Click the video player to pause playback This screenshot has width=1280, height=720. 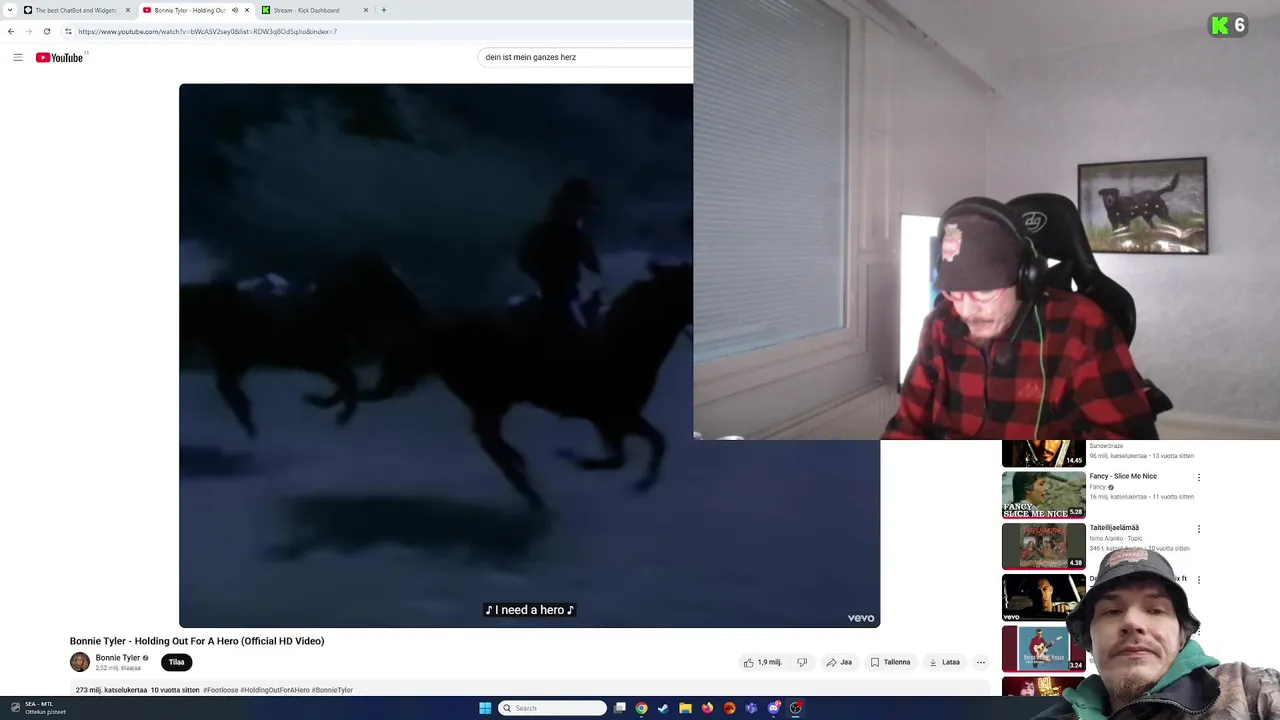pos(435,355)
